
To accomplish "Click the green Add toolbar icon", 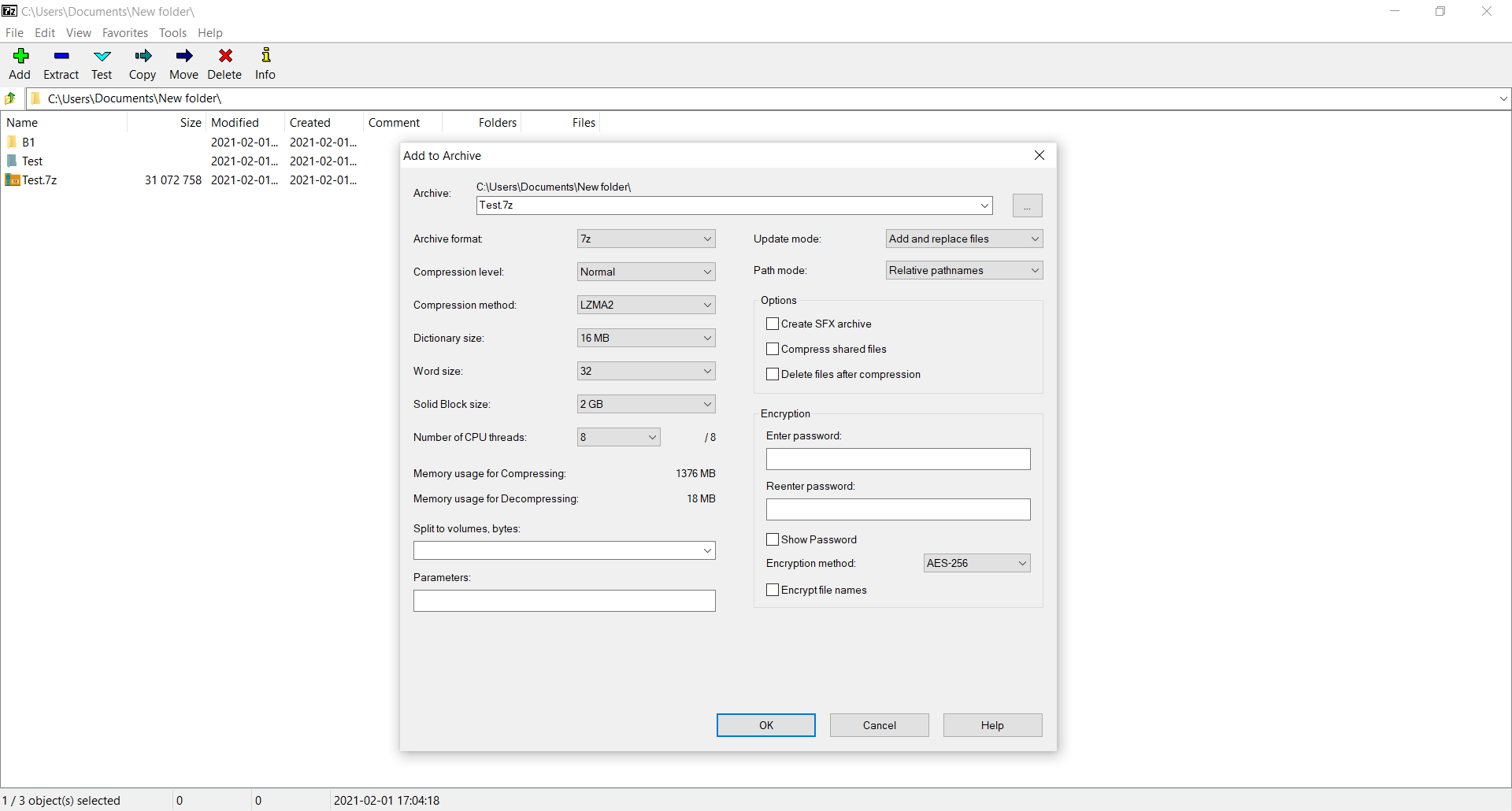I will coord(20,57).
